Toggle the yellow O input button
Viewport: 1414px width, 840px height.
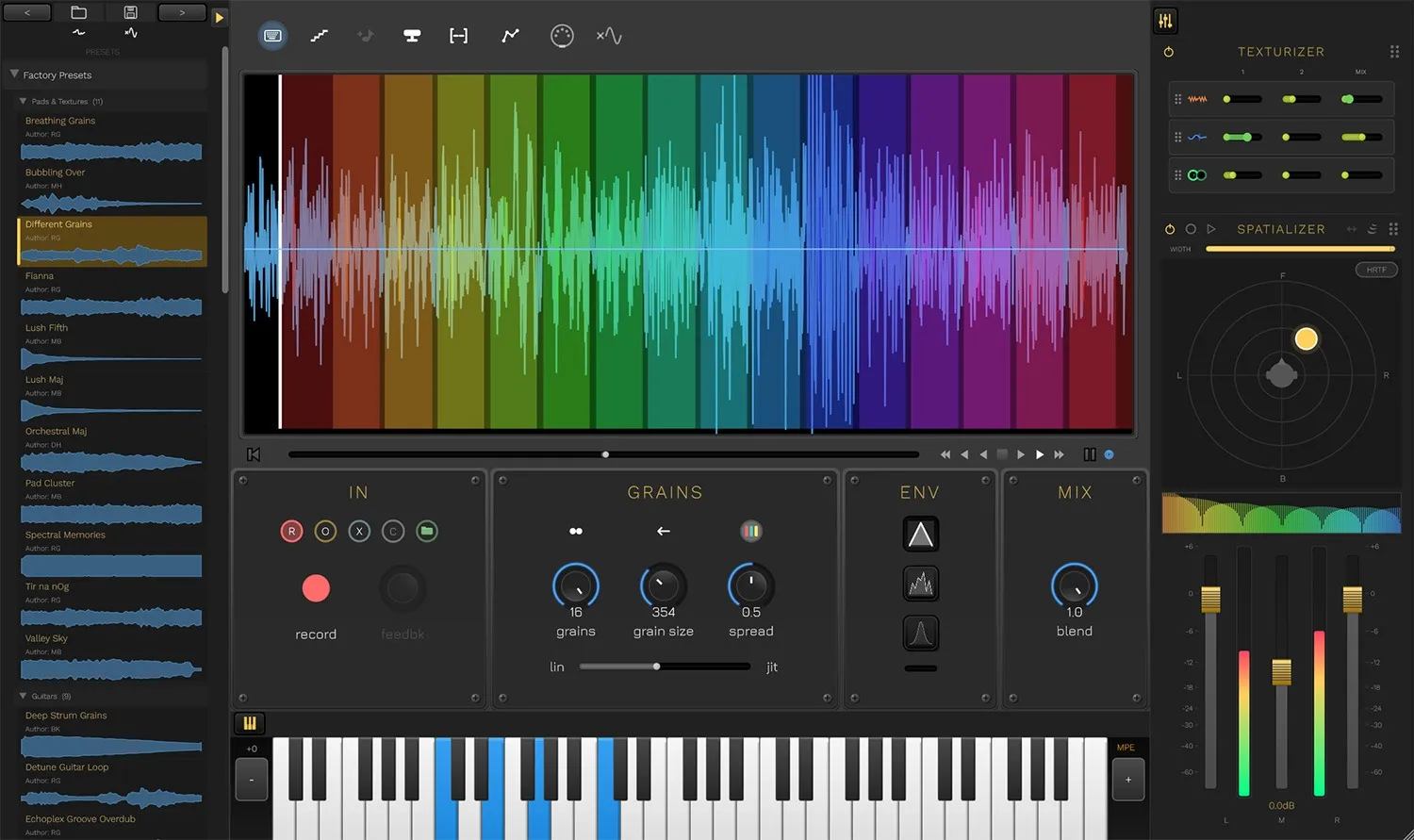(325, 532)
